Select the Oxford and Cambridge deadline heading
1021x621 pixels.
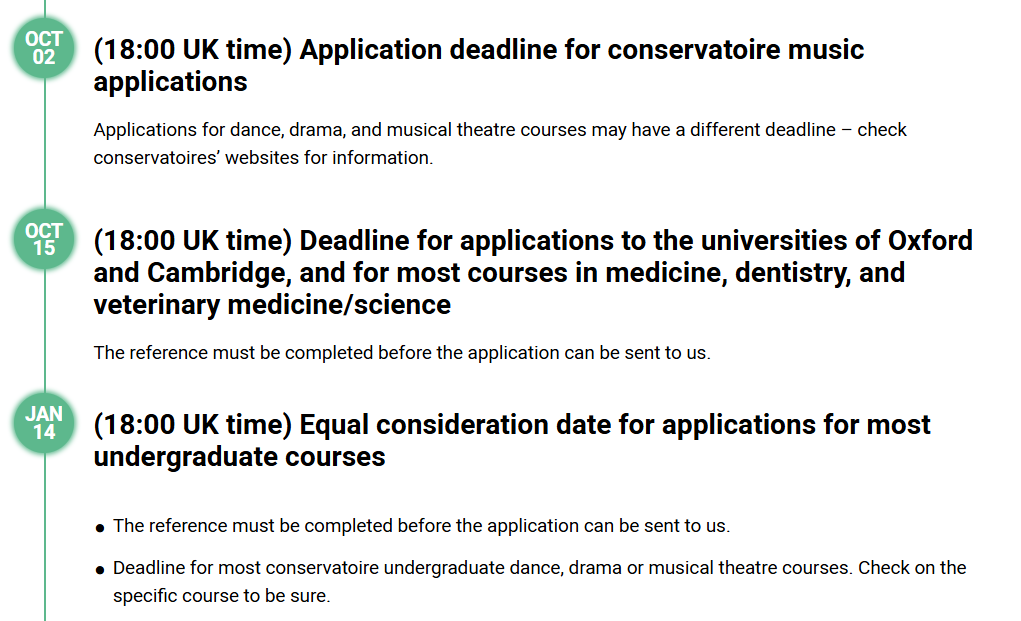click(533, 272)
